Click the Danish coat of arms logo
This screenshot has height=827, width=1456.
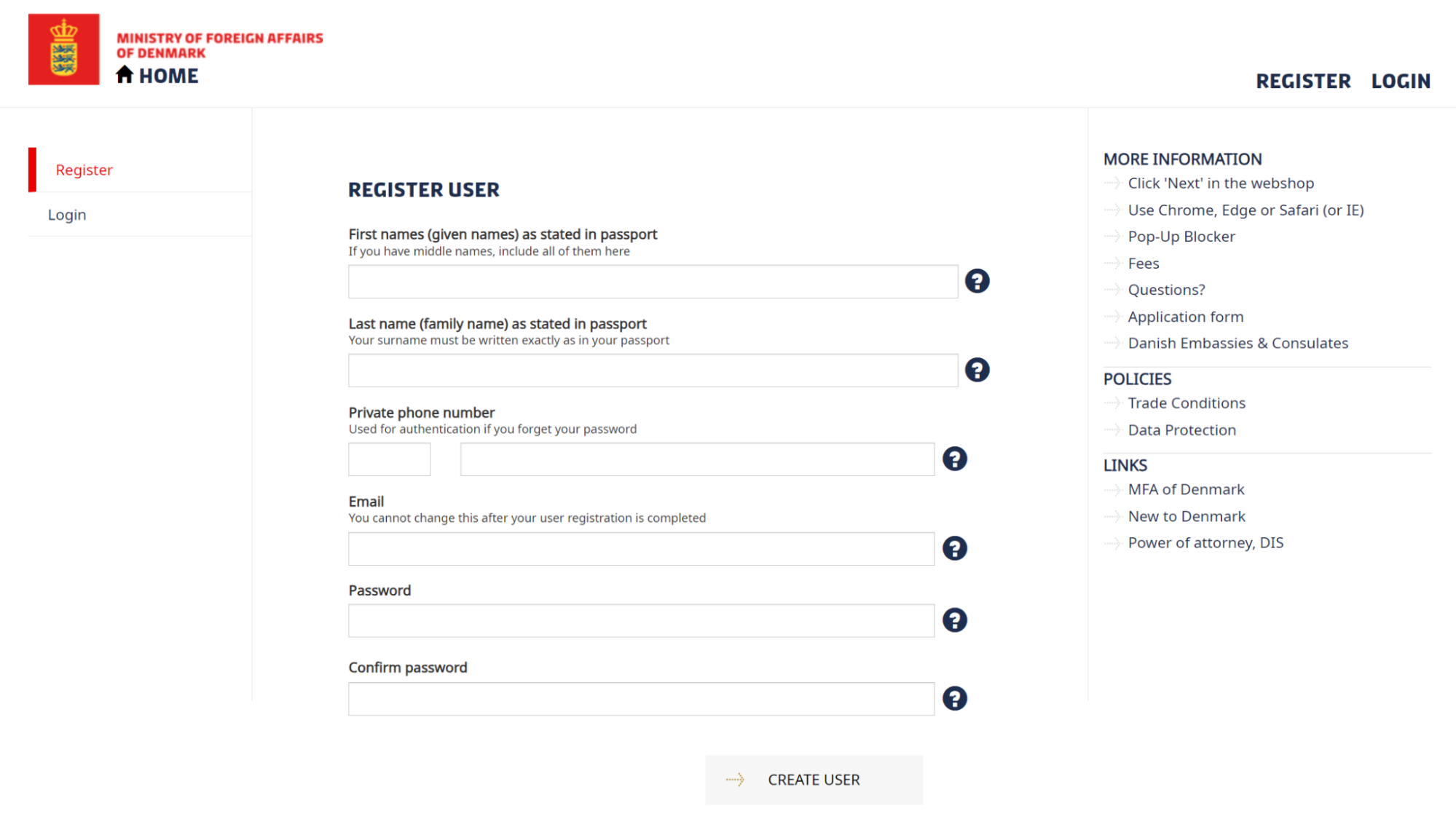click(x=64, y=50)
